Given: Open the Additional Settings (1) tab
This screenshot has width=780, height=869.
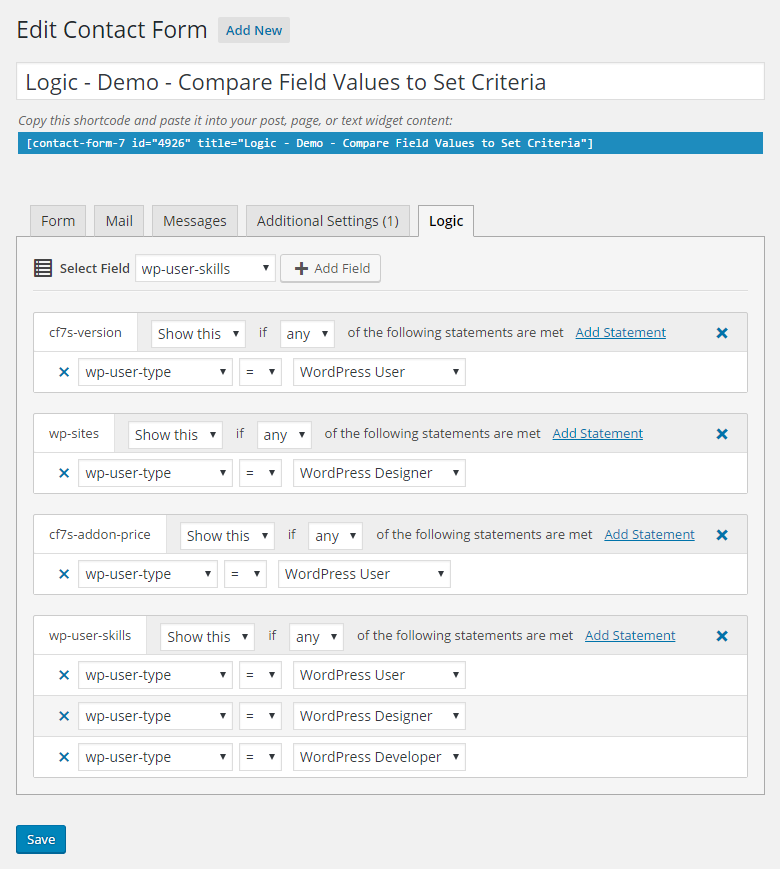Looking at the screenshot, I should [327, 221].
